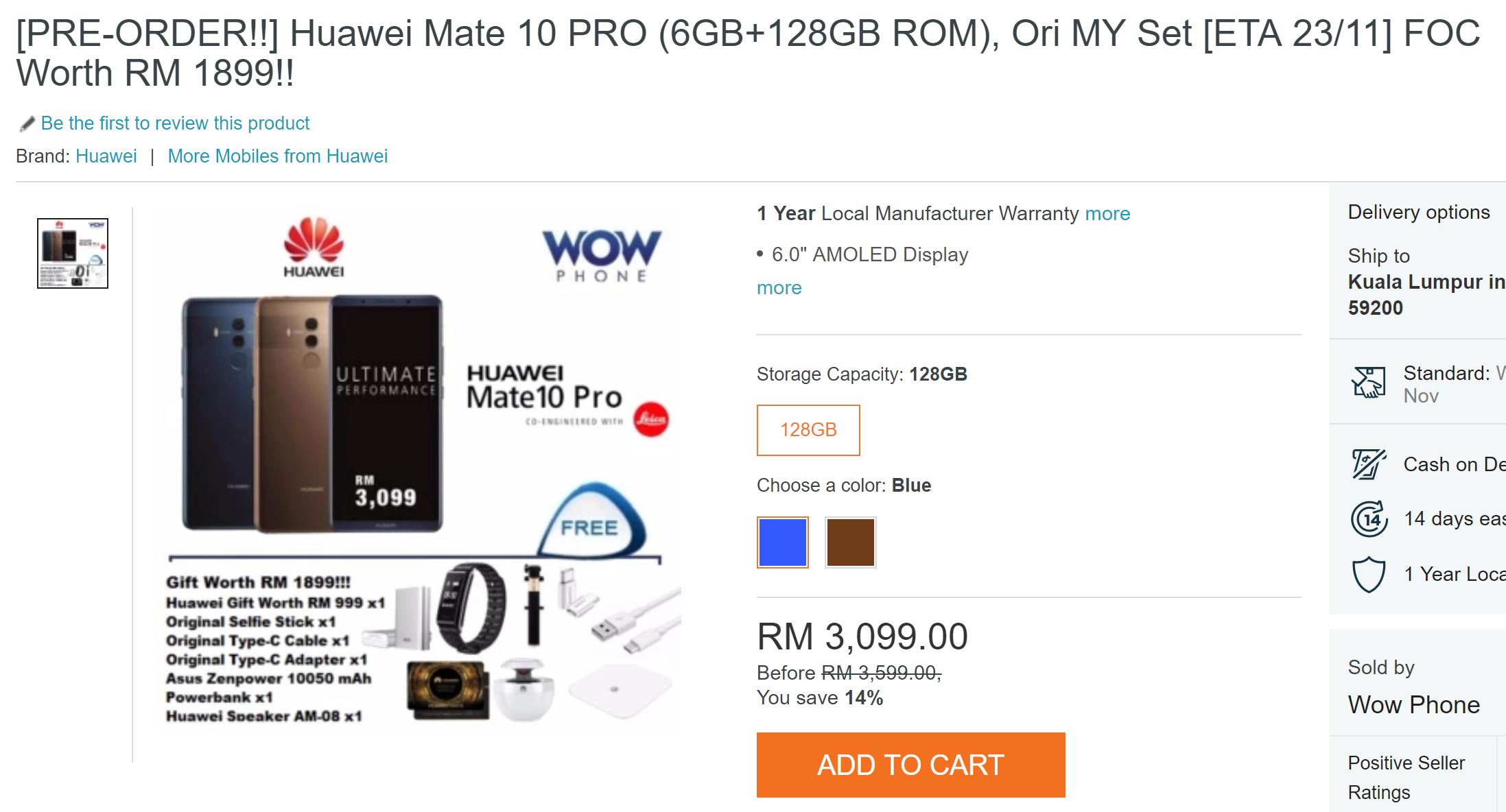Open More Mobiles from Huawei link

tap(278, 156)
